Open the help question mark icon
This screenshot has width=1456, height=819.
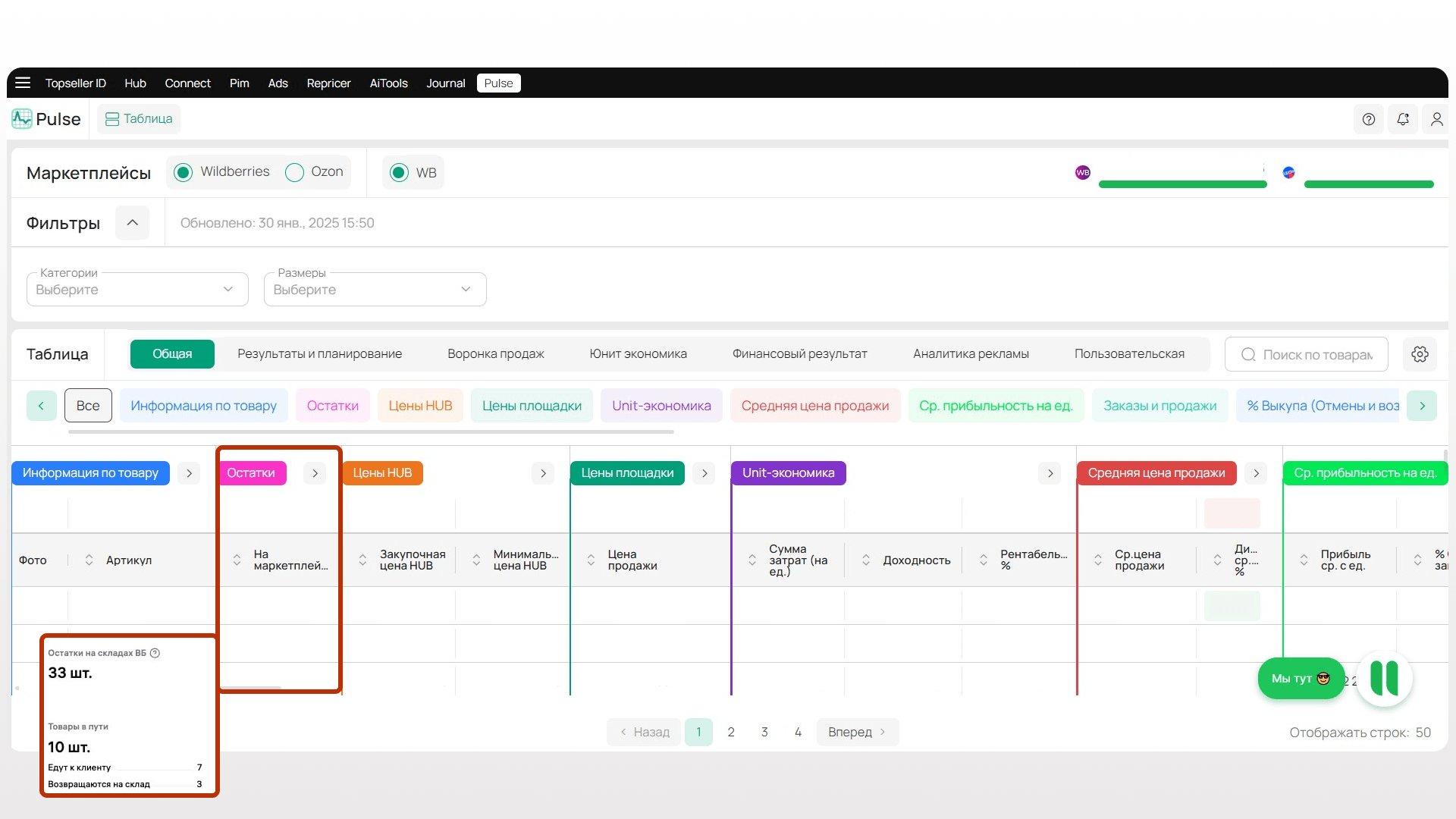pyautogui.click(x=1368, y=119)
